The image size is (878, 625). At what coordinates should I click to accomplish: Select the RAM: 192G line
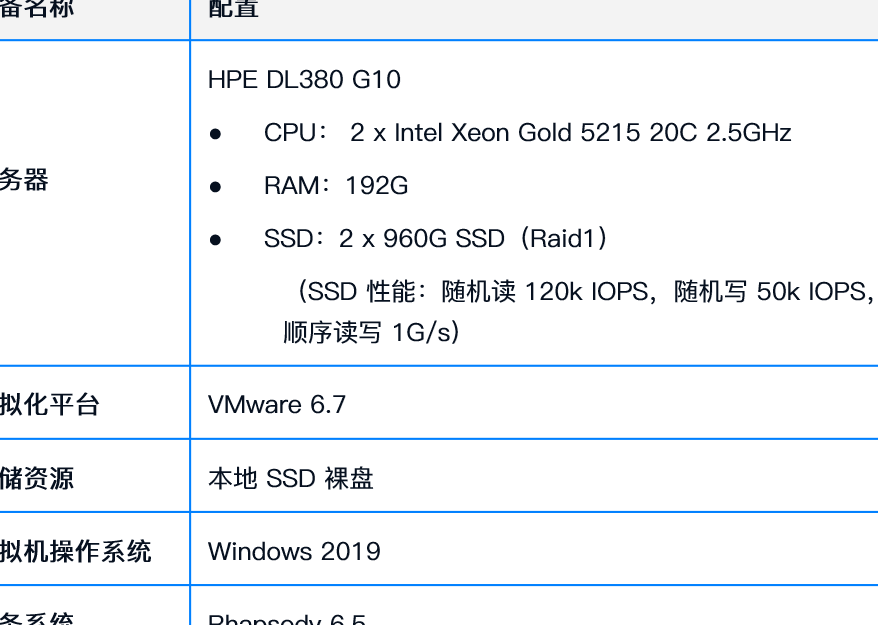point(336,186)
